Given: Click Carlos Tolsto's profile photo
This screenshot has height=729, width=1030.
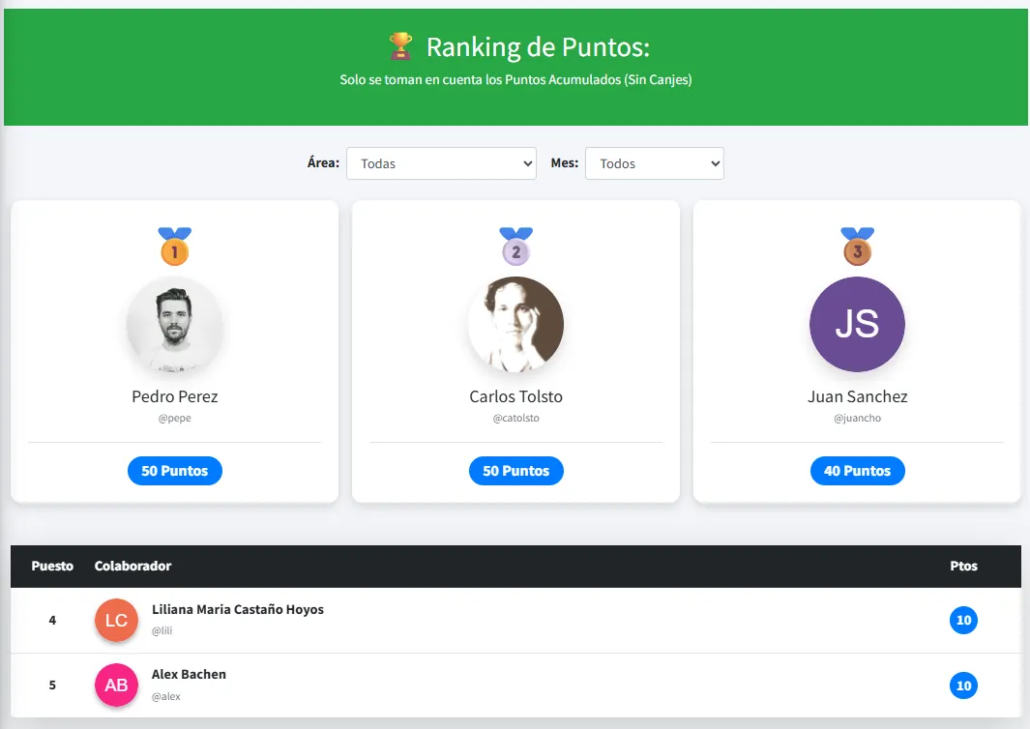Looking at the screenshot, I should point(516,325).
